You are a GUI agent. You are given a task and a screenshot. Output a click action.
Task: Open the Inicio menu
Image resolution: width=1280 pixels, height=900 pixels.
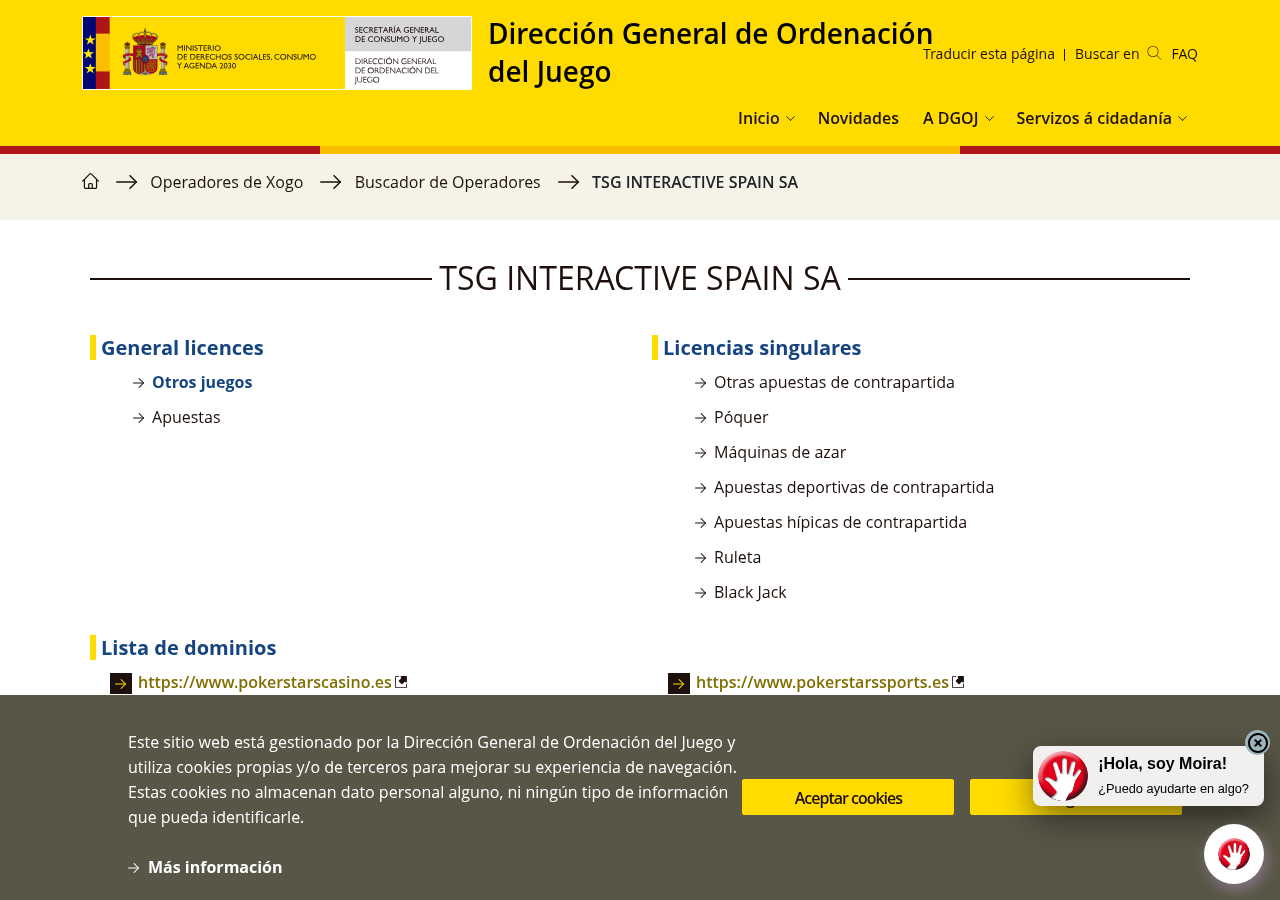point(758,118)
